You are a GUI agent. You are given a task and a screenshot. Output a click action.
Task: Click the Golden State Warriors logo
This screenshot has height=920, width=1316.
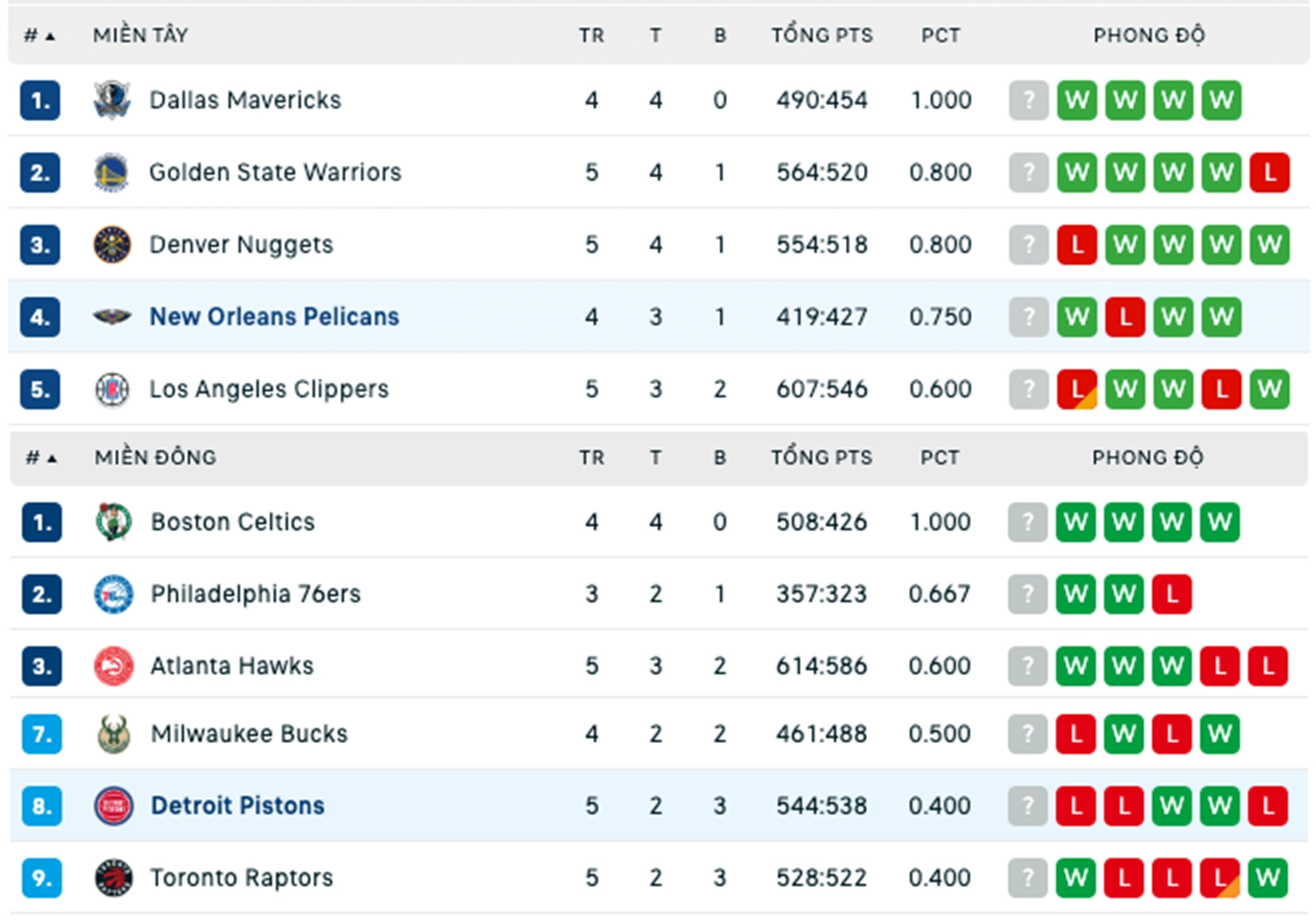(x=112, y=173)
